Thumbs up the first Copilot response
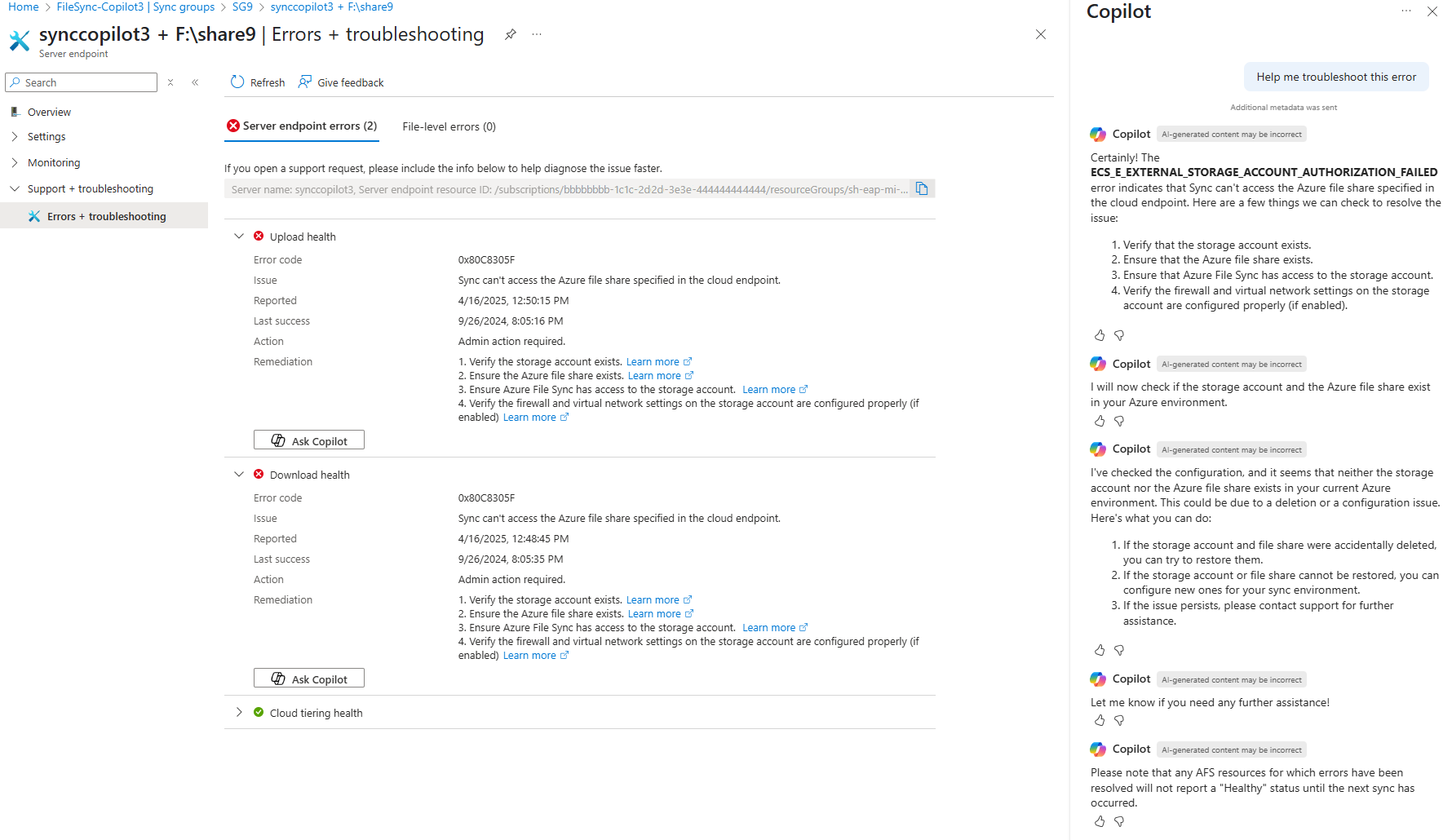 [1100, 335]
